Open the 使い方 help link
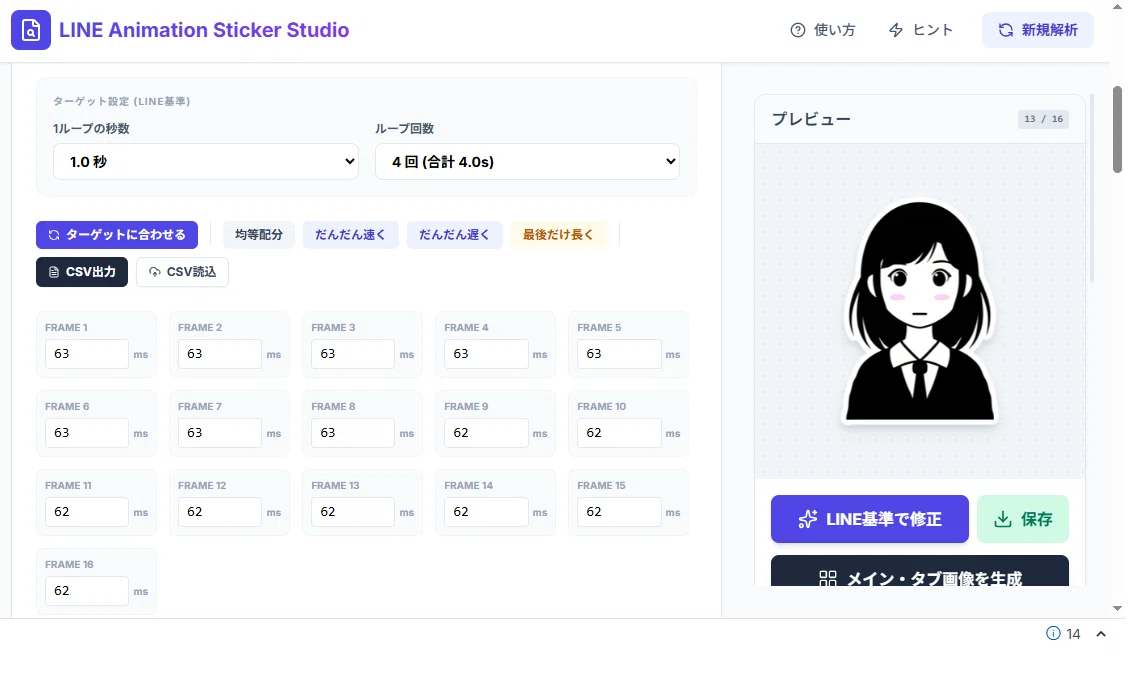Screen dimensions: 1140x678 [x=823, y=30]
